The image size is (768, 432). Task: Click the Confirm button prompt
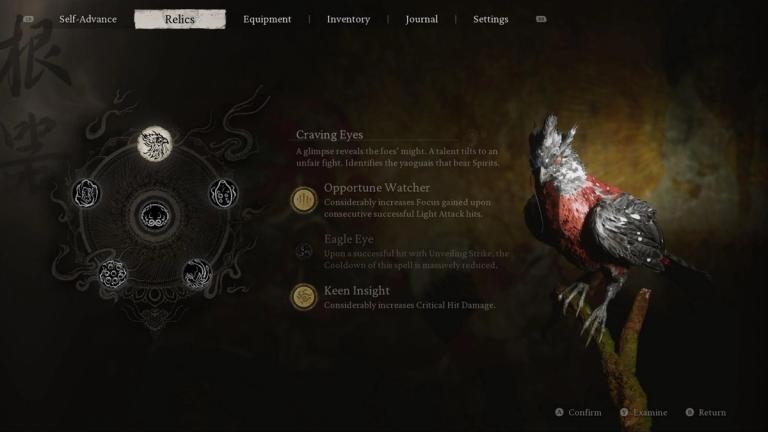point(578,412)
